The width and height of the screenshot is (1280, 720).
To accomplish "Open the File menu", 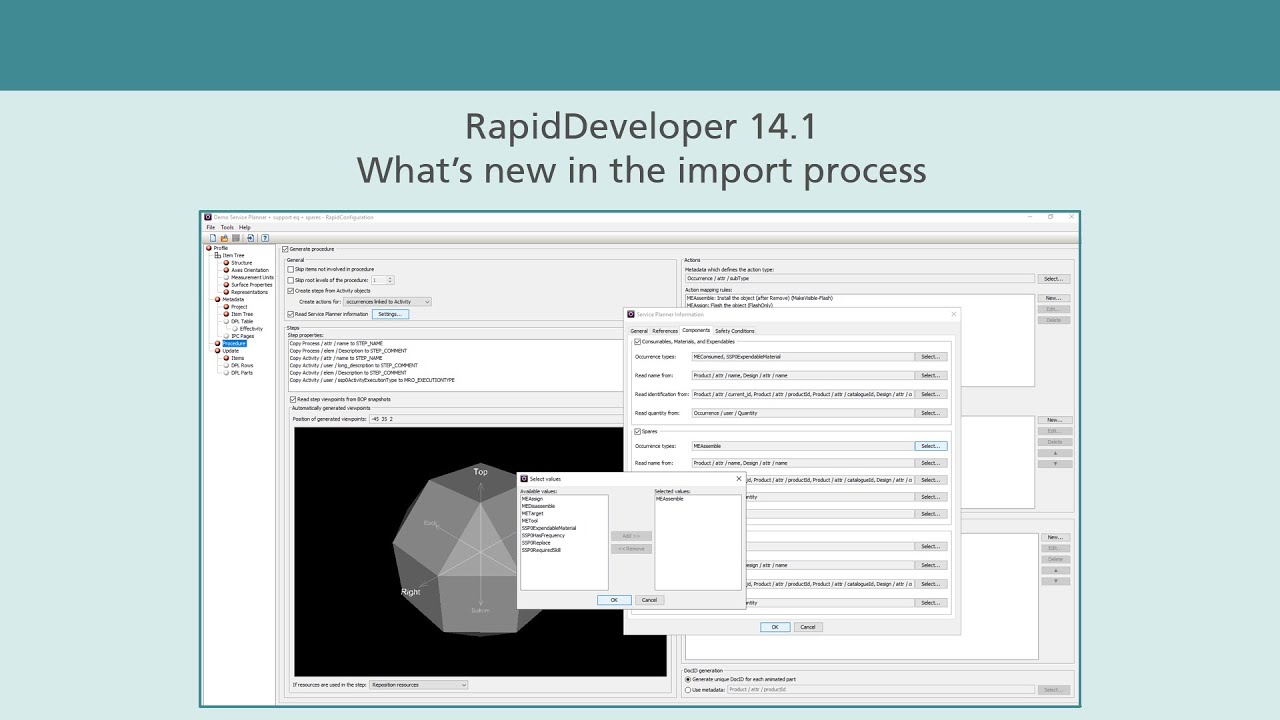I will (x=211, y=227).
